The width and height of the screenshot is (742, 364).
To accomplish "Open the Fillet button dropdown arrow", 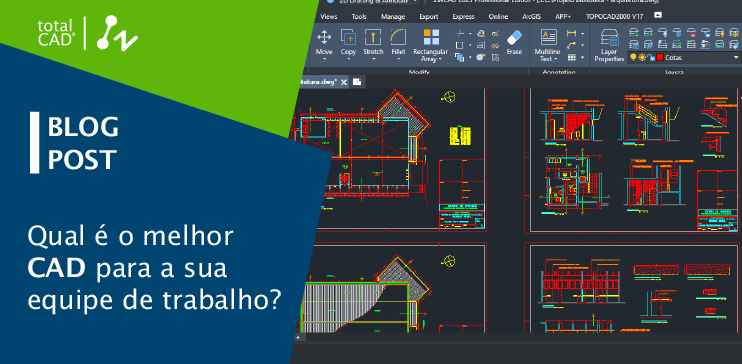I will pyautogui.click(x=398, y=59).
